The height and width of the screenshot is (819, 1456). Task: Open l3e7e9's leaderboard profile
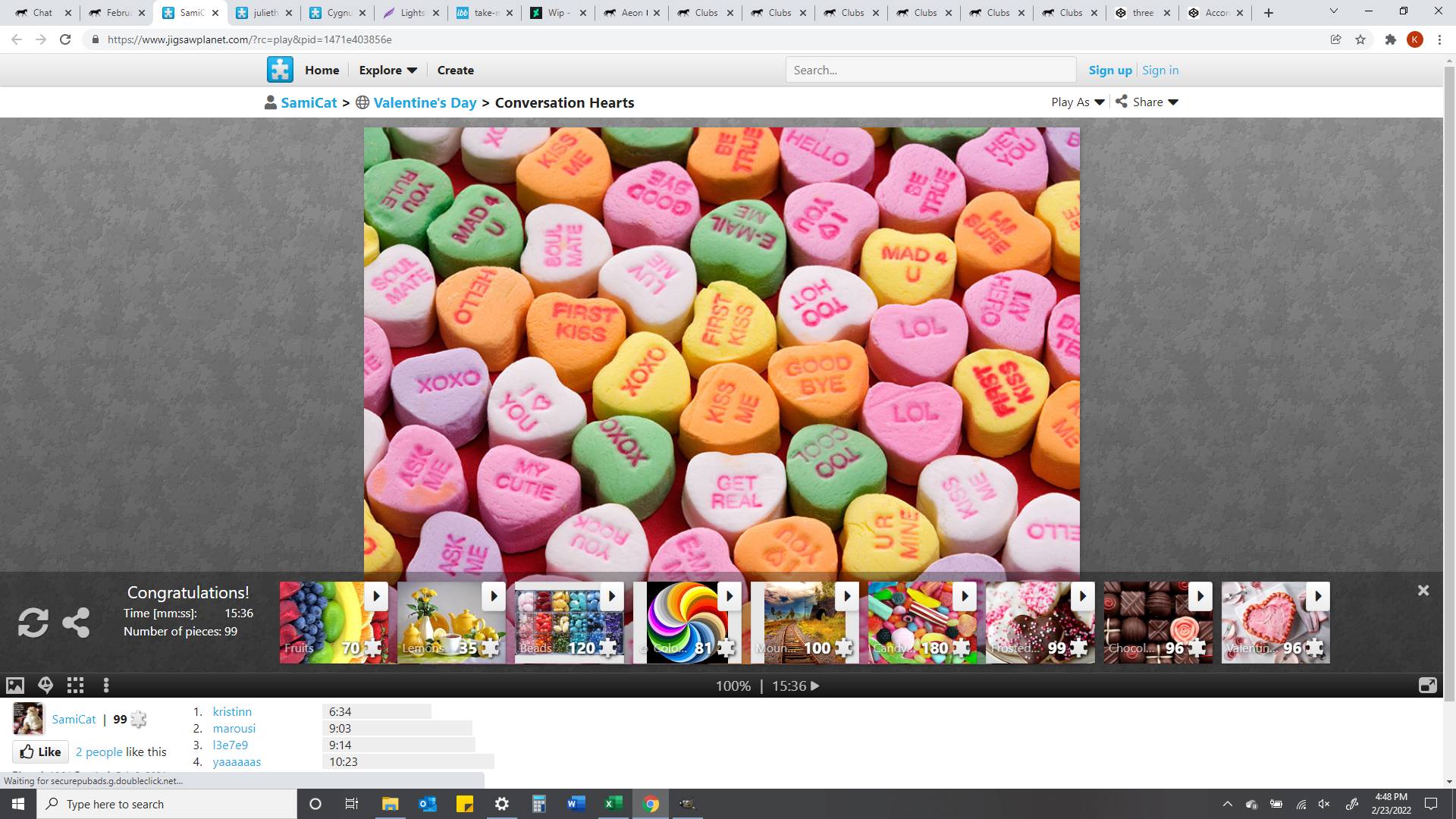click(231, 745)
